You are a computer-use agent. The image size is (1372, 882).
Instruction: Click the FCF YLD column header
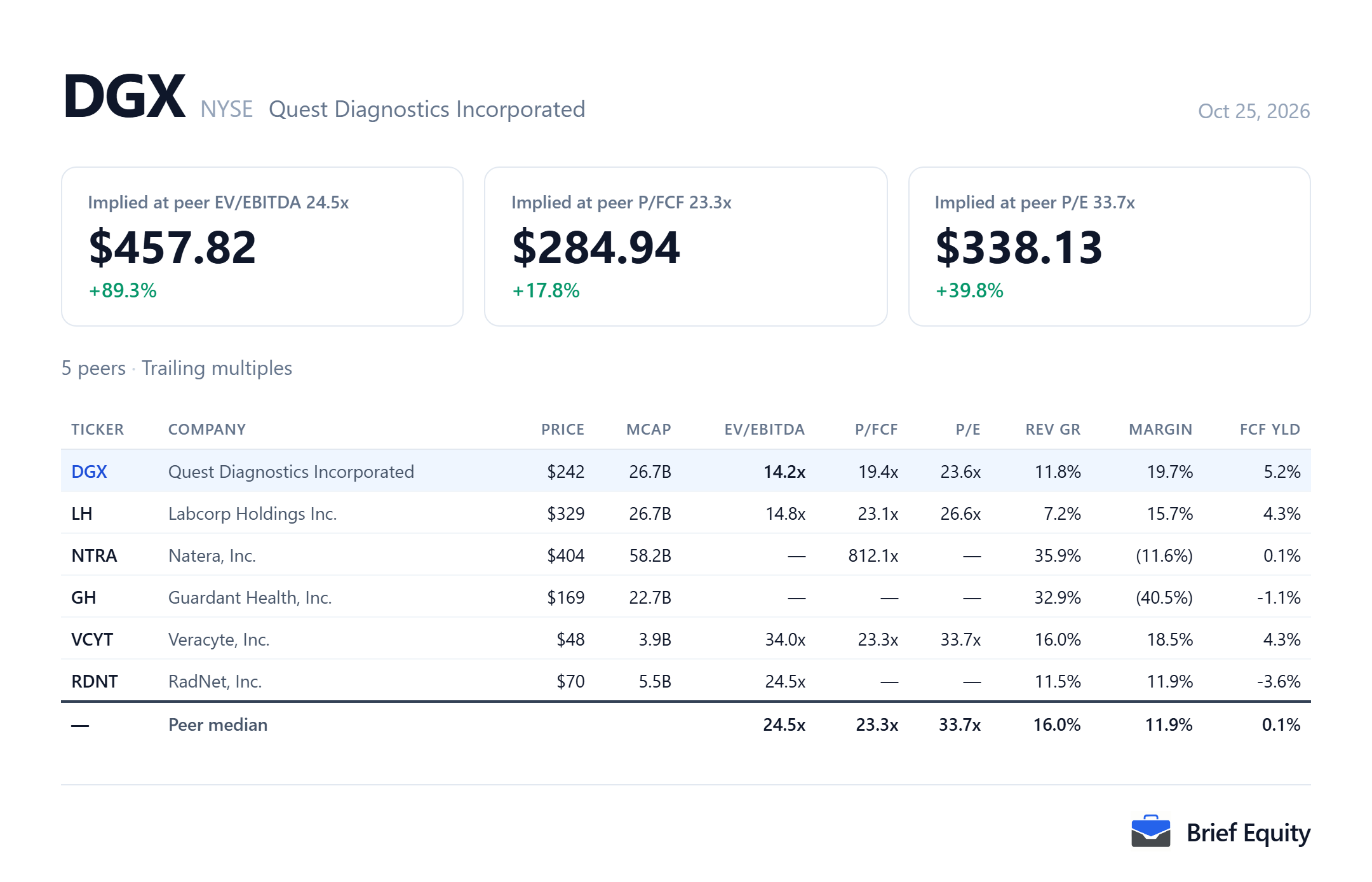point(1270,430)
